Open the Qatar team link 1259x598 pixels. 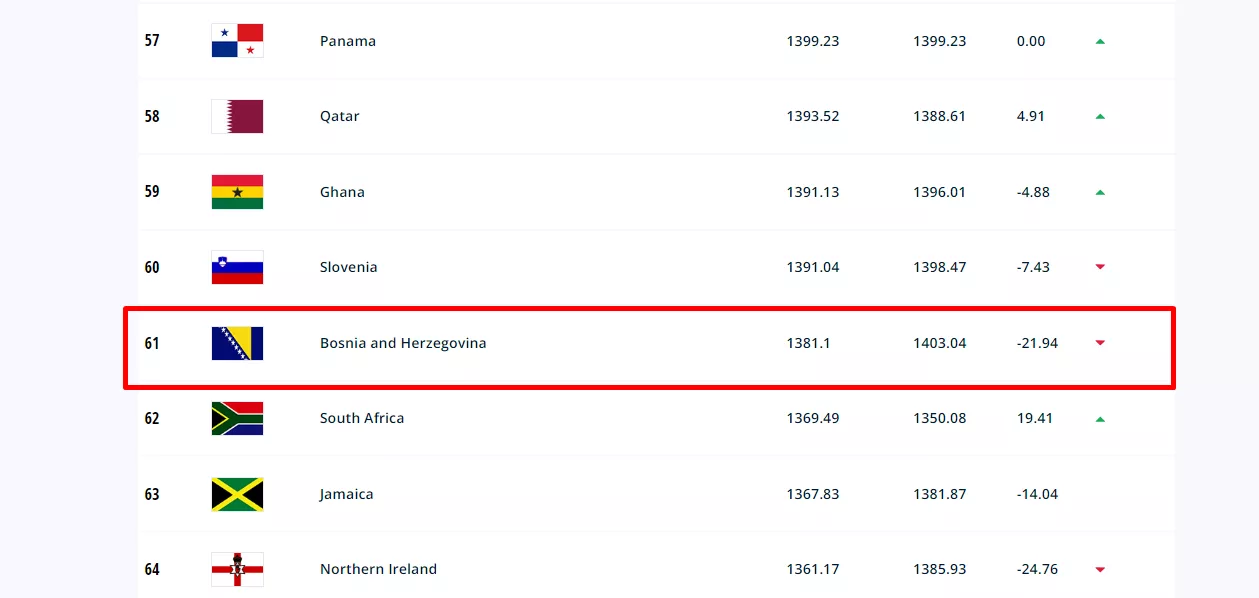(x=339, y=116)
